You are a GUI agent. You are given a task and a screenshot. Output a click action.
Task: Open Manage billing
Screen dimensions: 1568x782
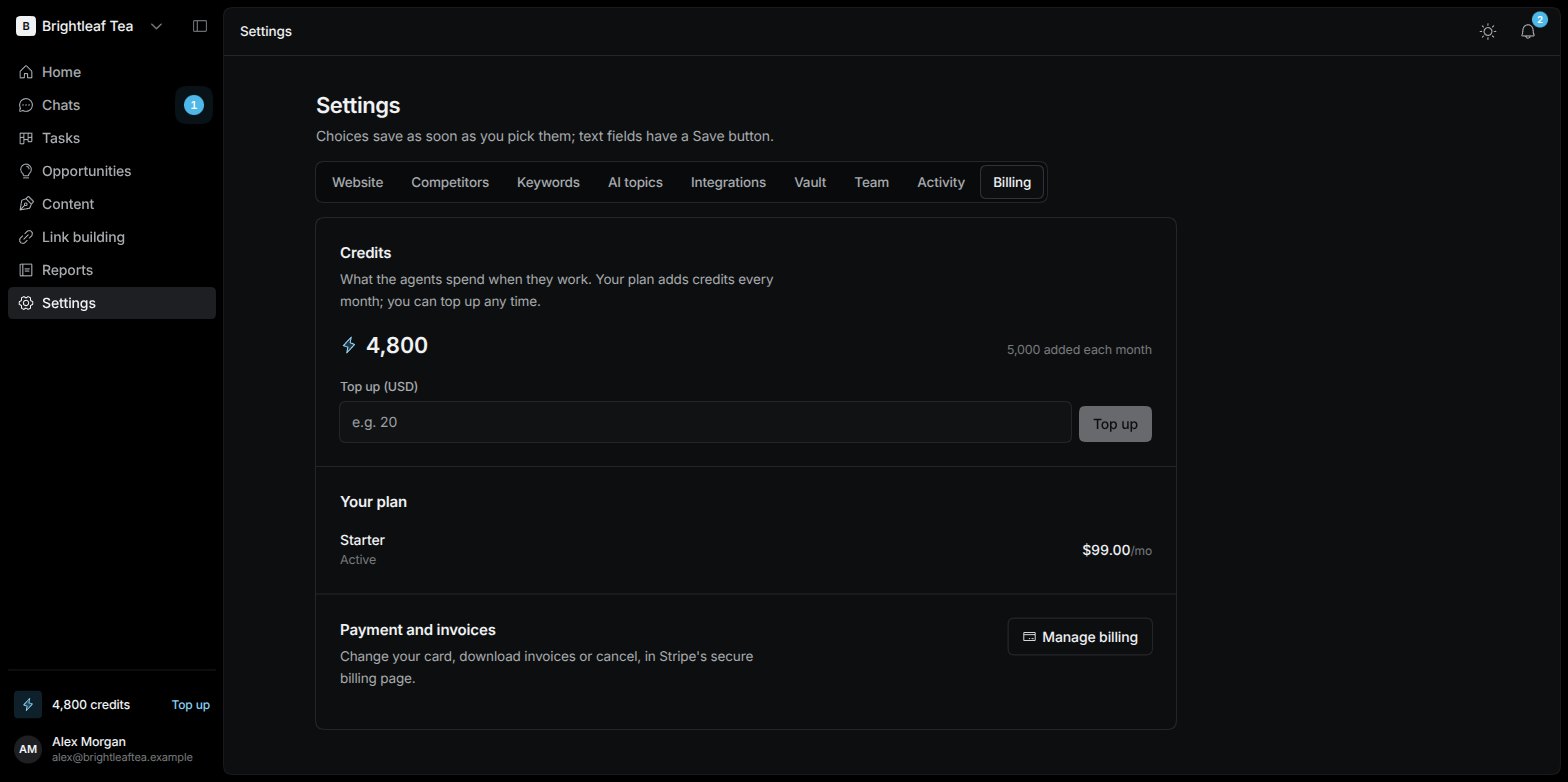tap(1080, 637)
